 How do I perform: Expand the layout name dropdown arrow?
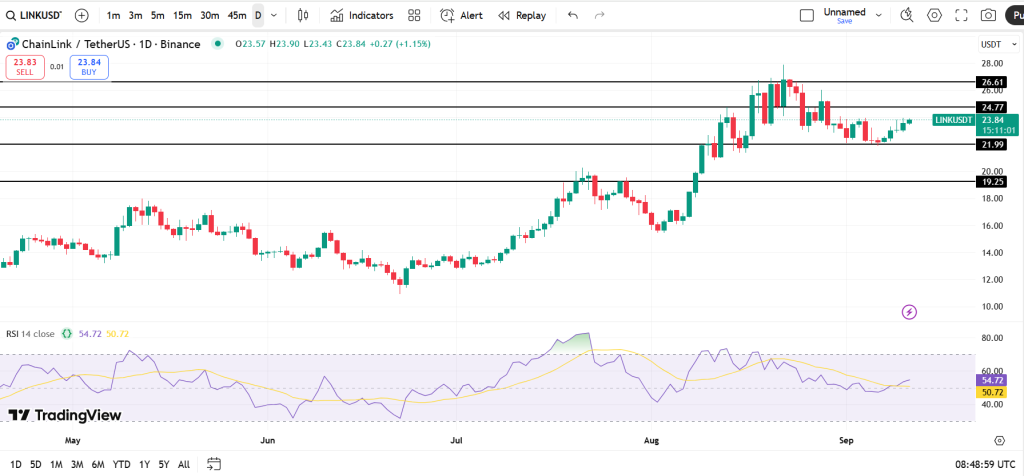pos(878,15)
